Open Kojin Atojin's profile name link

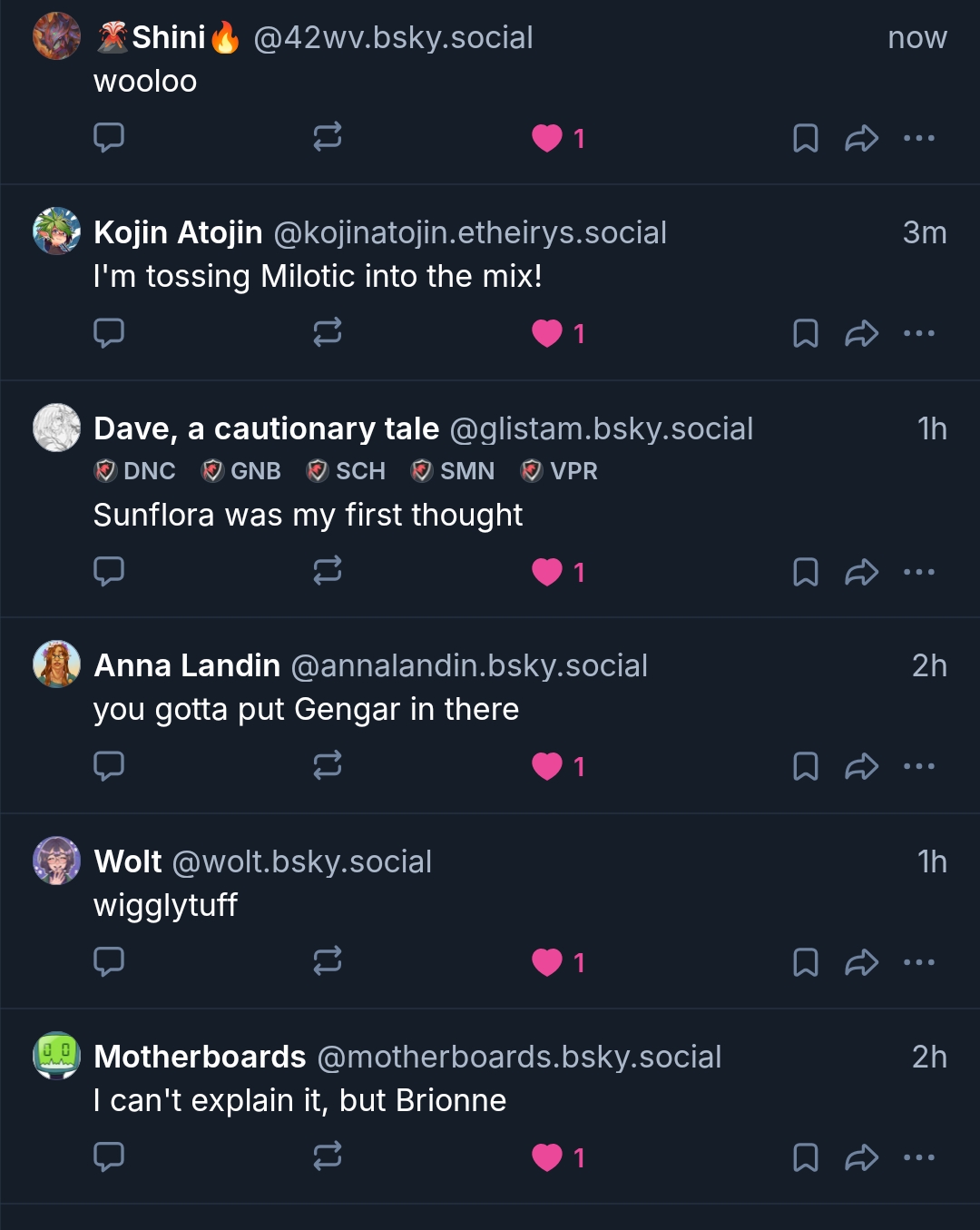pos(178,233)
